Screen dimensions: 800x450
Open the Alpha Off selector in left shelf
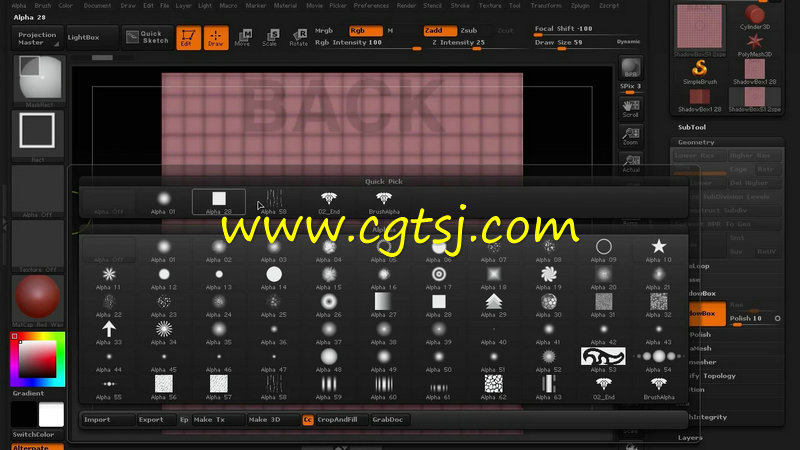click(x=37, y=191)
